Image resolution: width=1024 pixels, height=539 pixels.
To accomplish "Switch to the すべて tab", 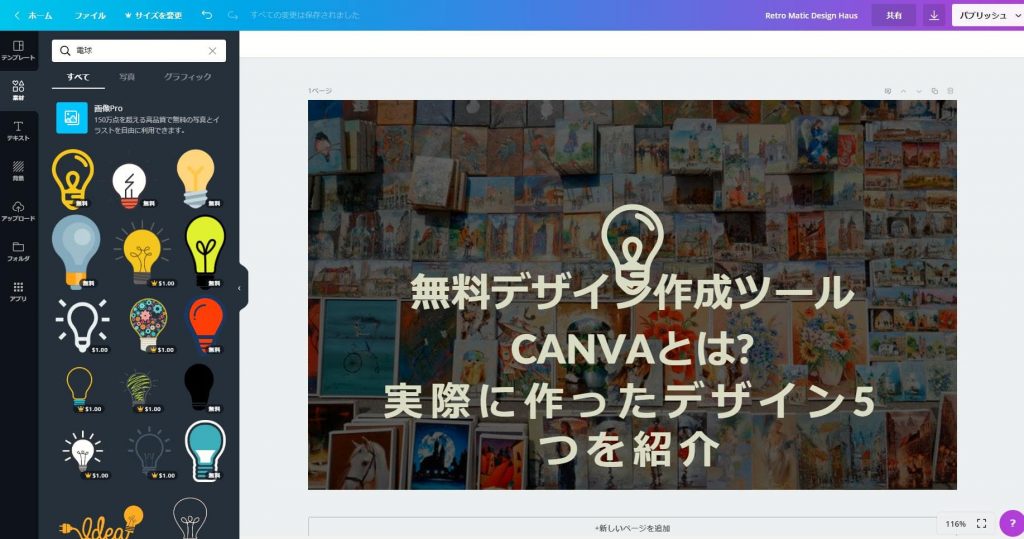I will click(x=78, y=77).
